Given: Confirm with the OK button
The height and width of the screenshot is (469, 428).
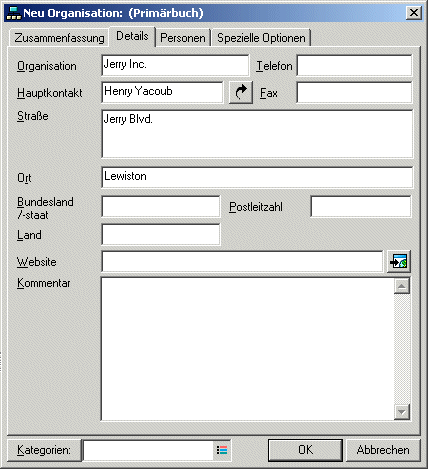Looking at the screenshot, I should tap(305, 450).
